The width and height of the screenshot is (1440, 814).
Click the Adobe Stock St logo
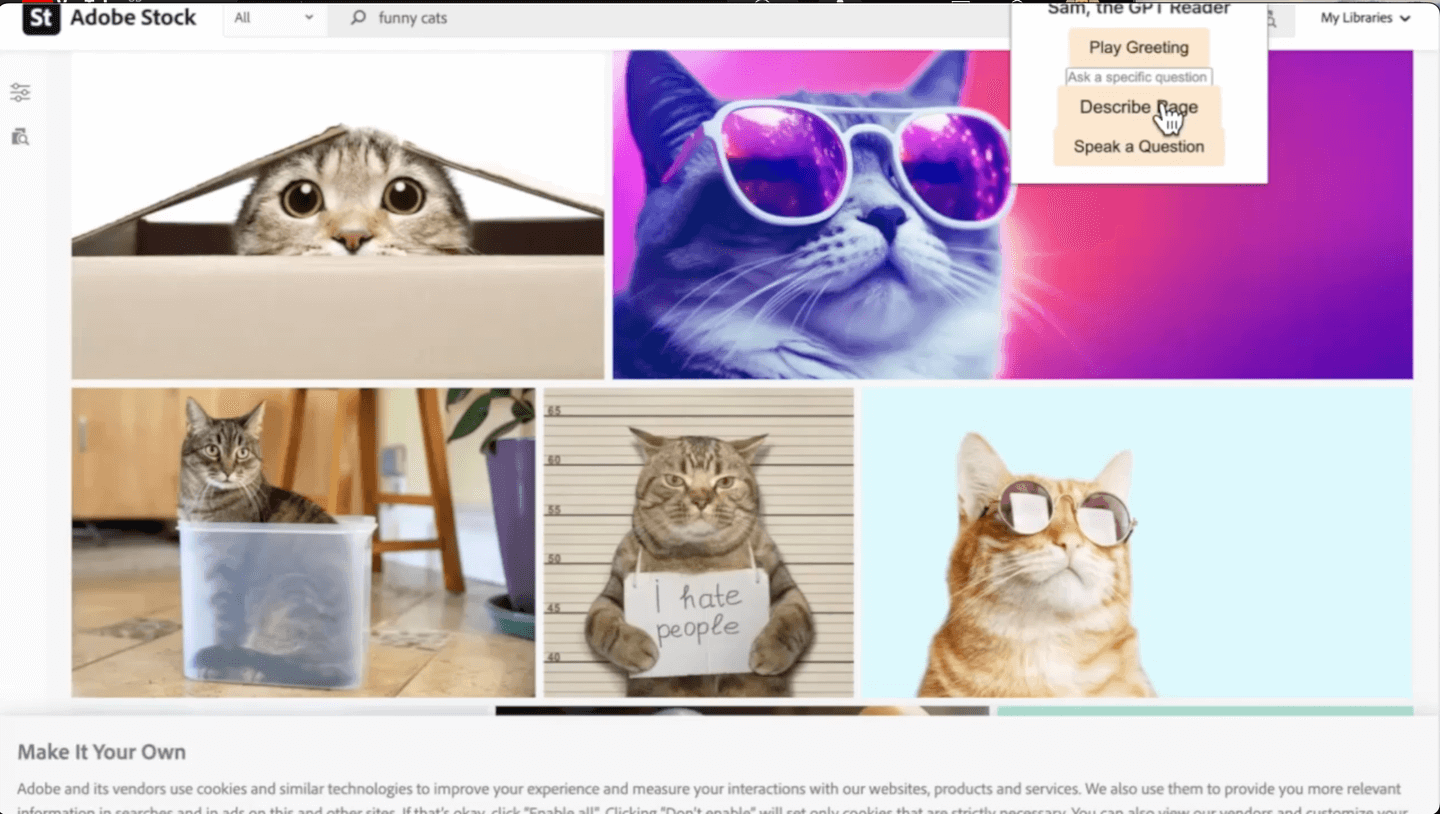pyautogui.click(x=40, y=17)
